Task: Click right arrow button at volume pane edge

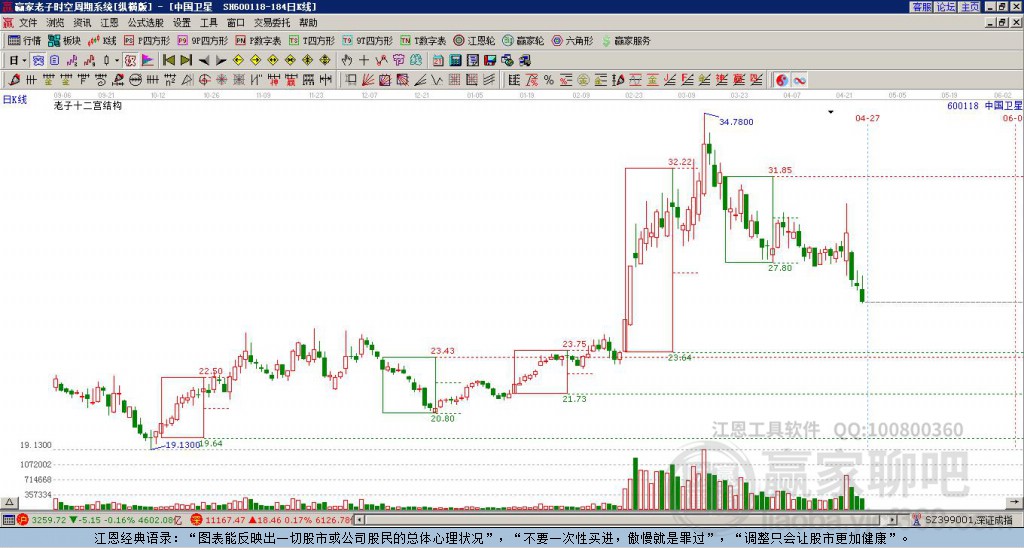Action: pyautogui.click(x=1016, y=502)
